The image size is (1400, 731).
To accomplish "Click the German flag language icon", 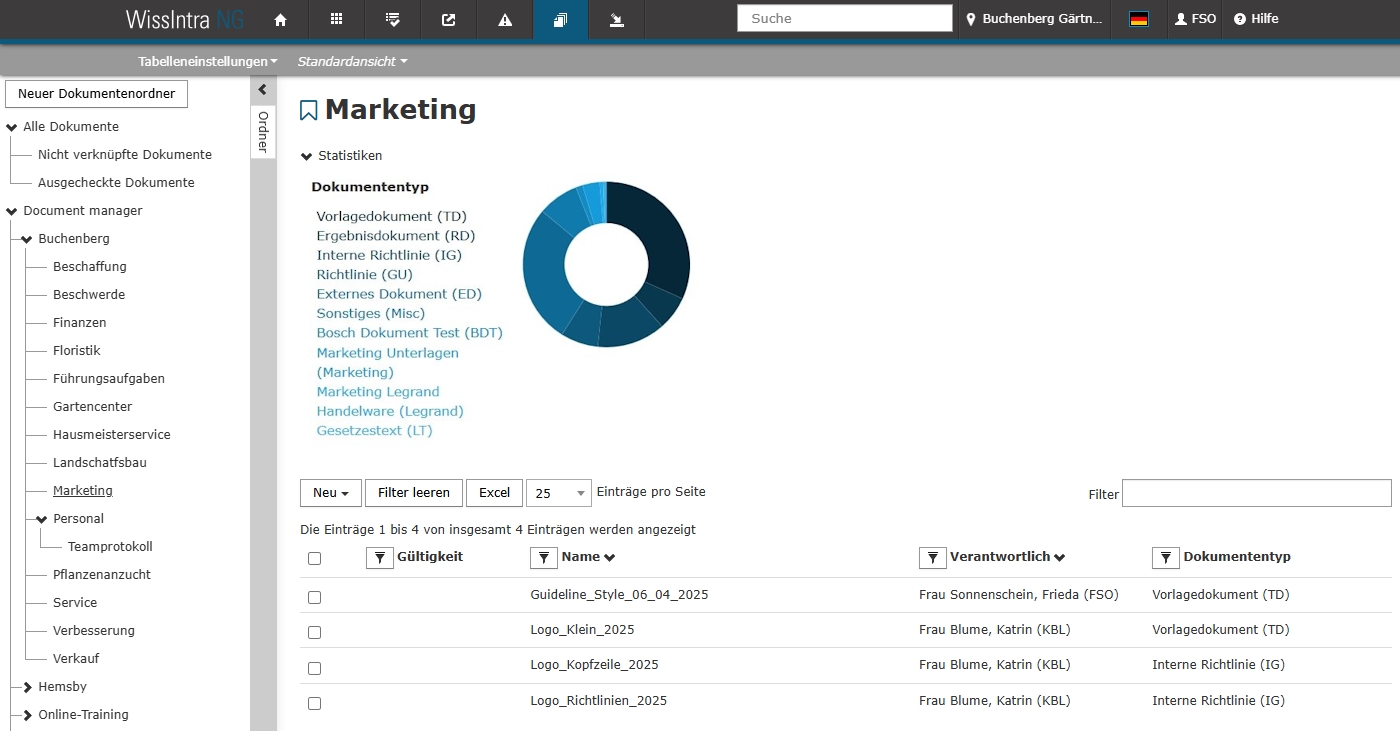I will (x=1138, y=19).
